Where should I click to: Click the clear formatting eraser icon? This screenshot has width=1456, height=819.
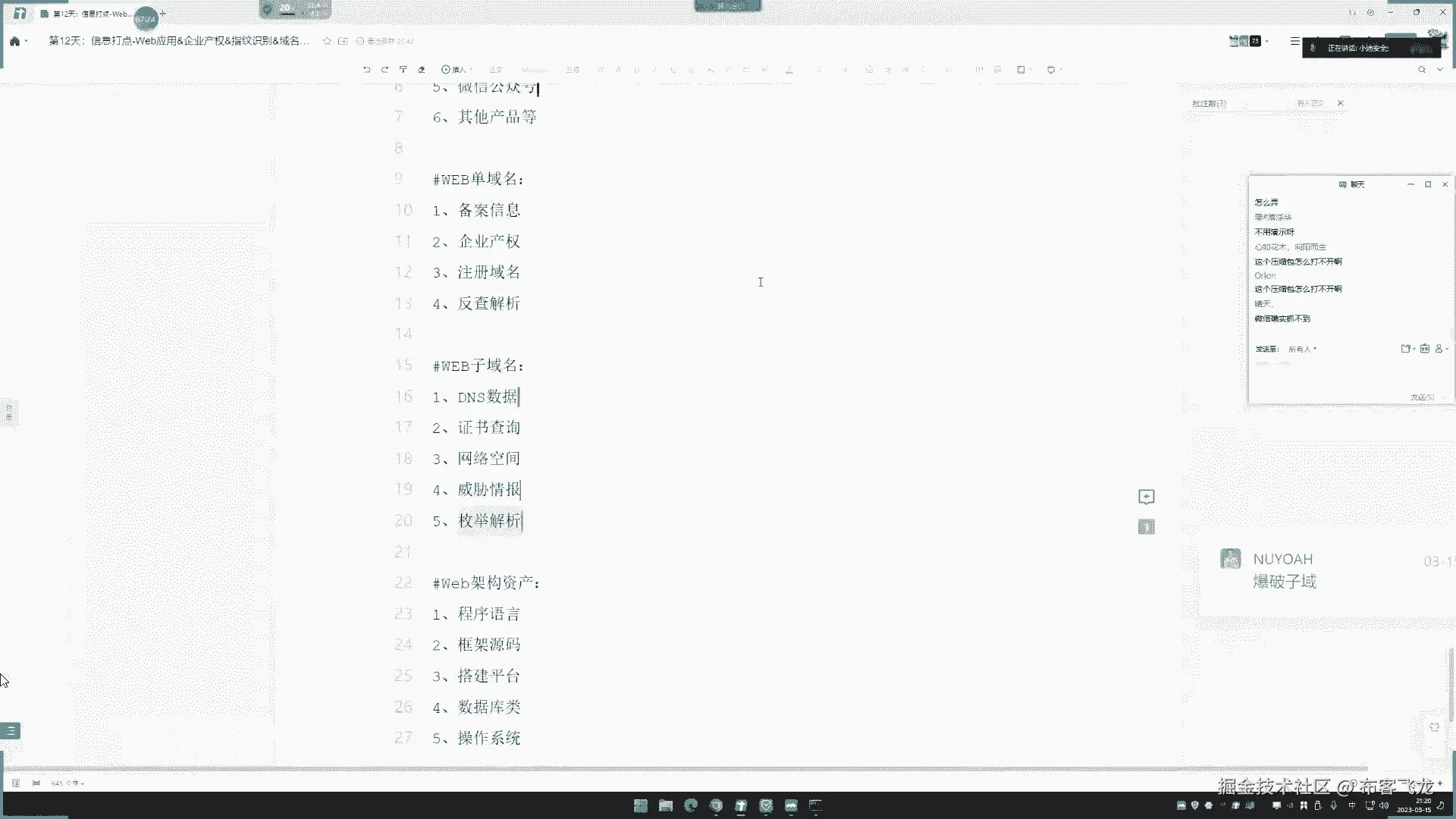click(x=422, y=70)
